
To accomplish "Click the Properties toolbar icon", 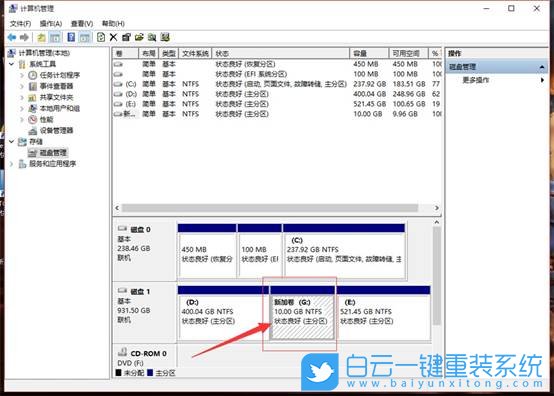I will 126,37.
